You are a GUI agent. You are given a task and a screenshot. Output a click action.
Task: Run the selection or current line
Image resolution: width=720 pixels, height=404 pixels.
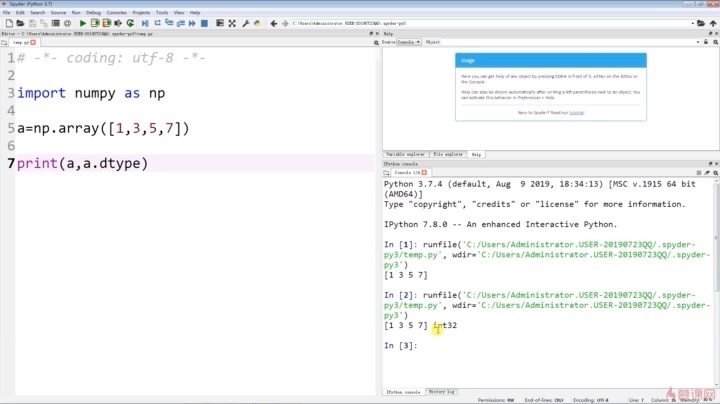[x=118, y=23]
